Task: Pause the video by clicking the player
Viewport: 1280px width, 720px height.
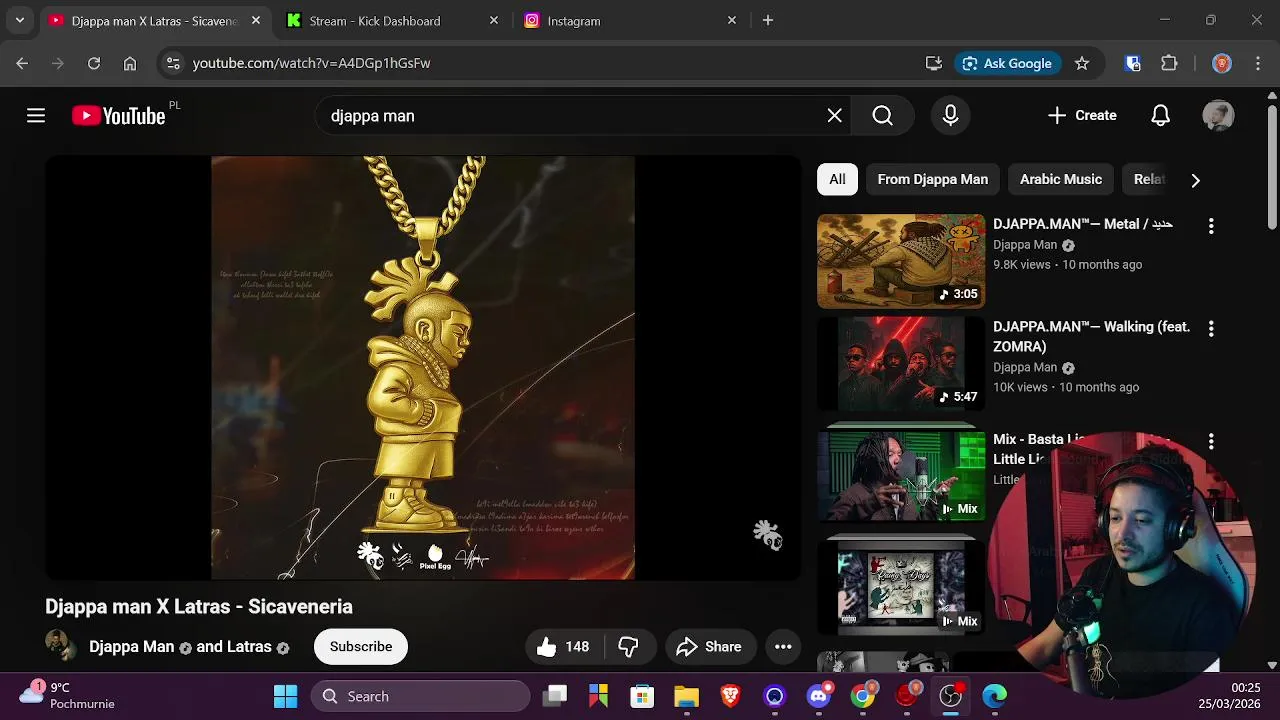Action: tap(423, 368)
